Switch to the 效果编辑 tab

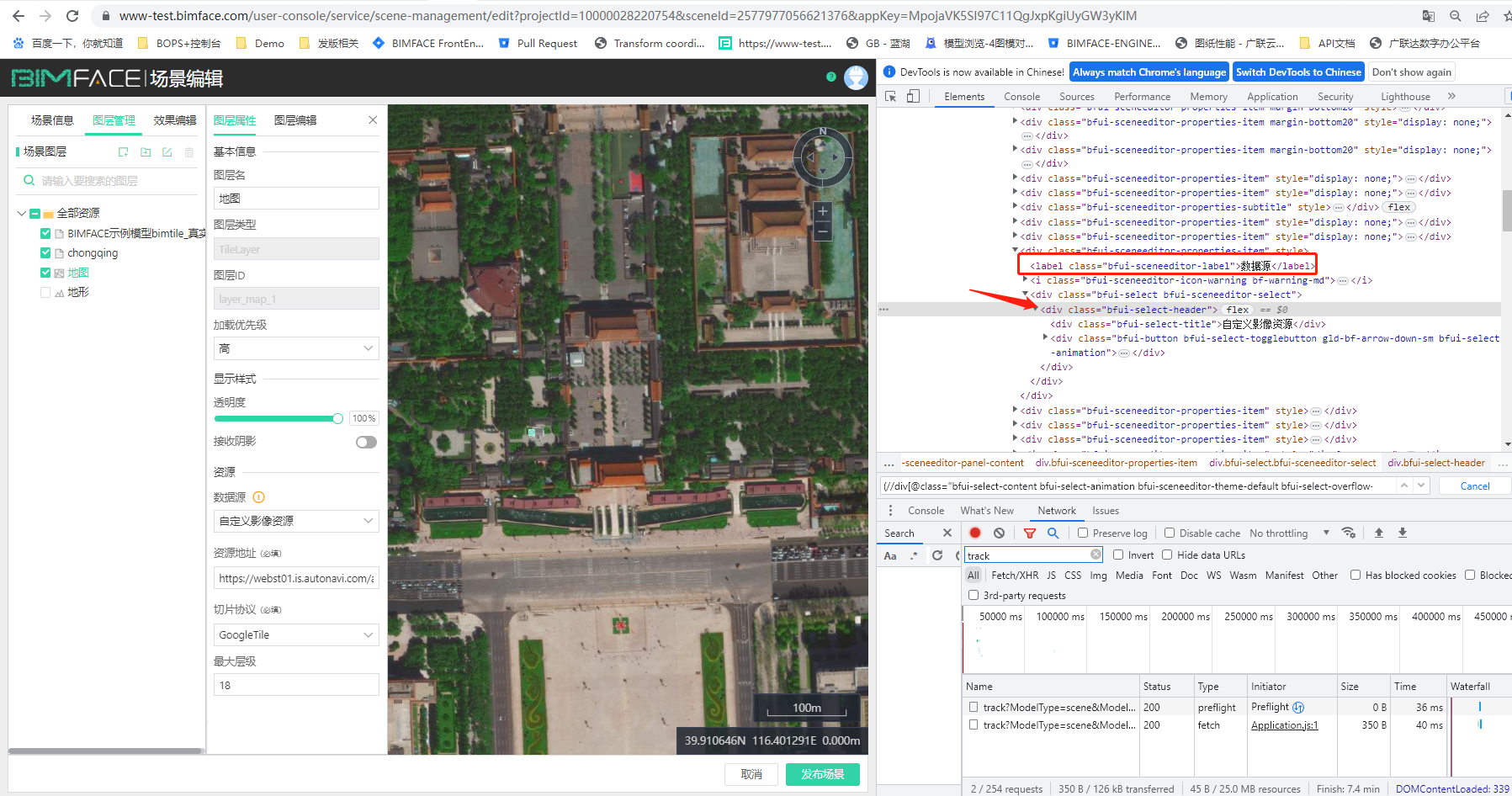point(175,120)
